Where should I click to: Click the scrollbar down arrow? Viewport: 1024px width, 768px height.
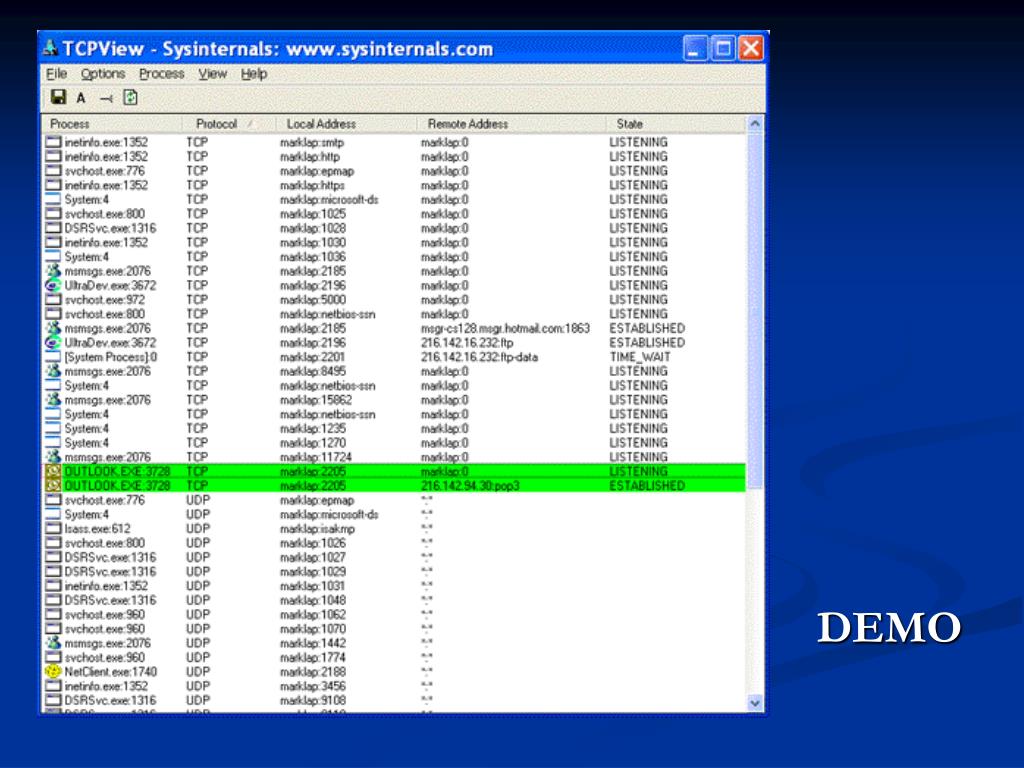755,703
